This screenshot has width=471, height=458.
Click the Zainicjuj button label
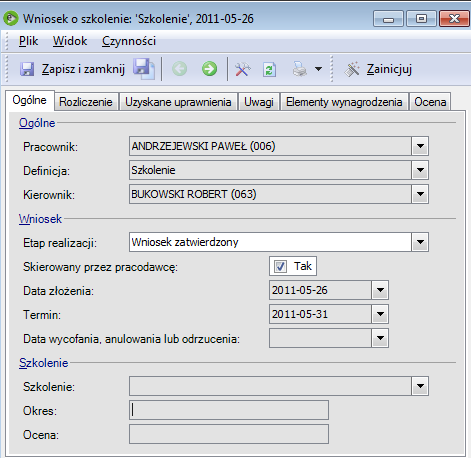(389, 69)
